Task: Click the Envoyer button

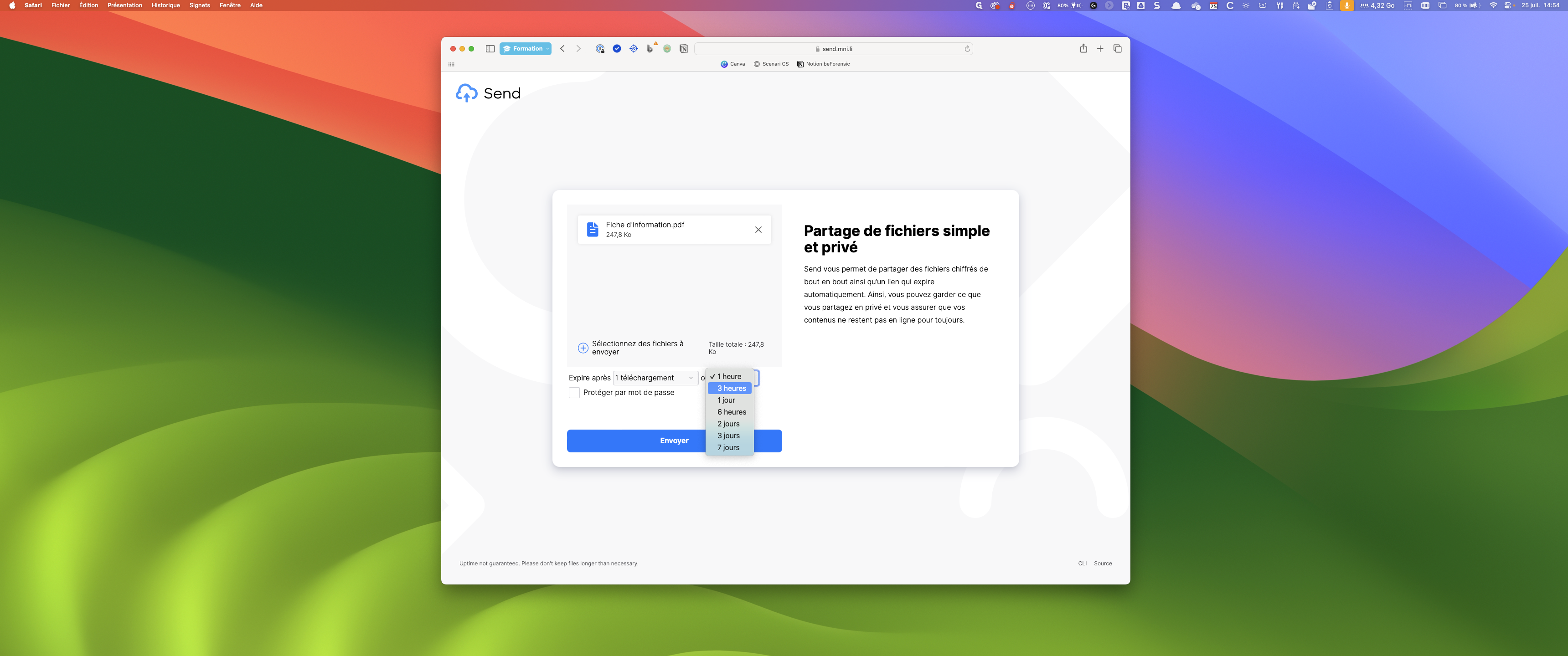Action: pos(674,441)
